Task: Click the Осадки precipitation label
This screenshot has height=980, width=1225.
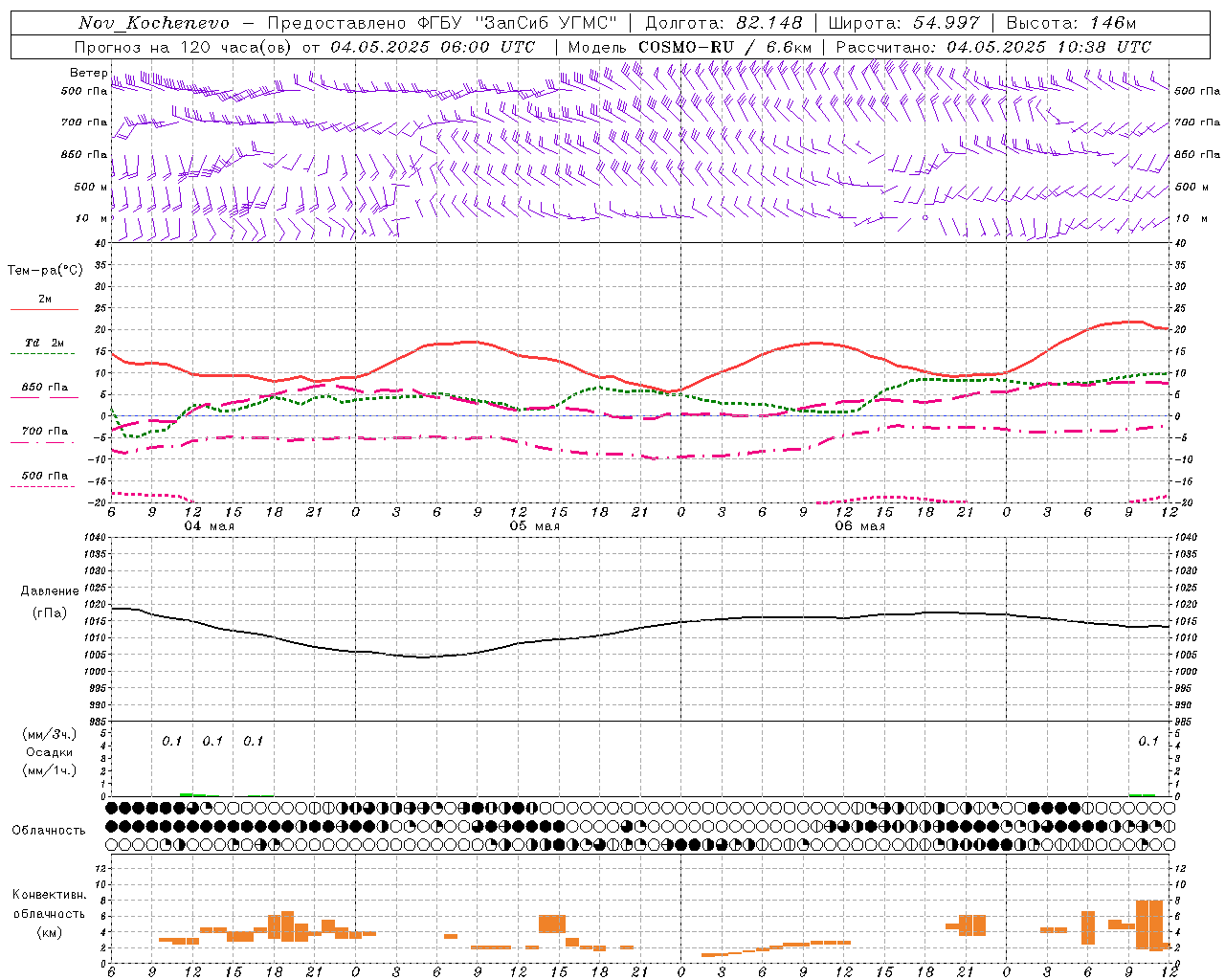Action: (x=50, y=752)
